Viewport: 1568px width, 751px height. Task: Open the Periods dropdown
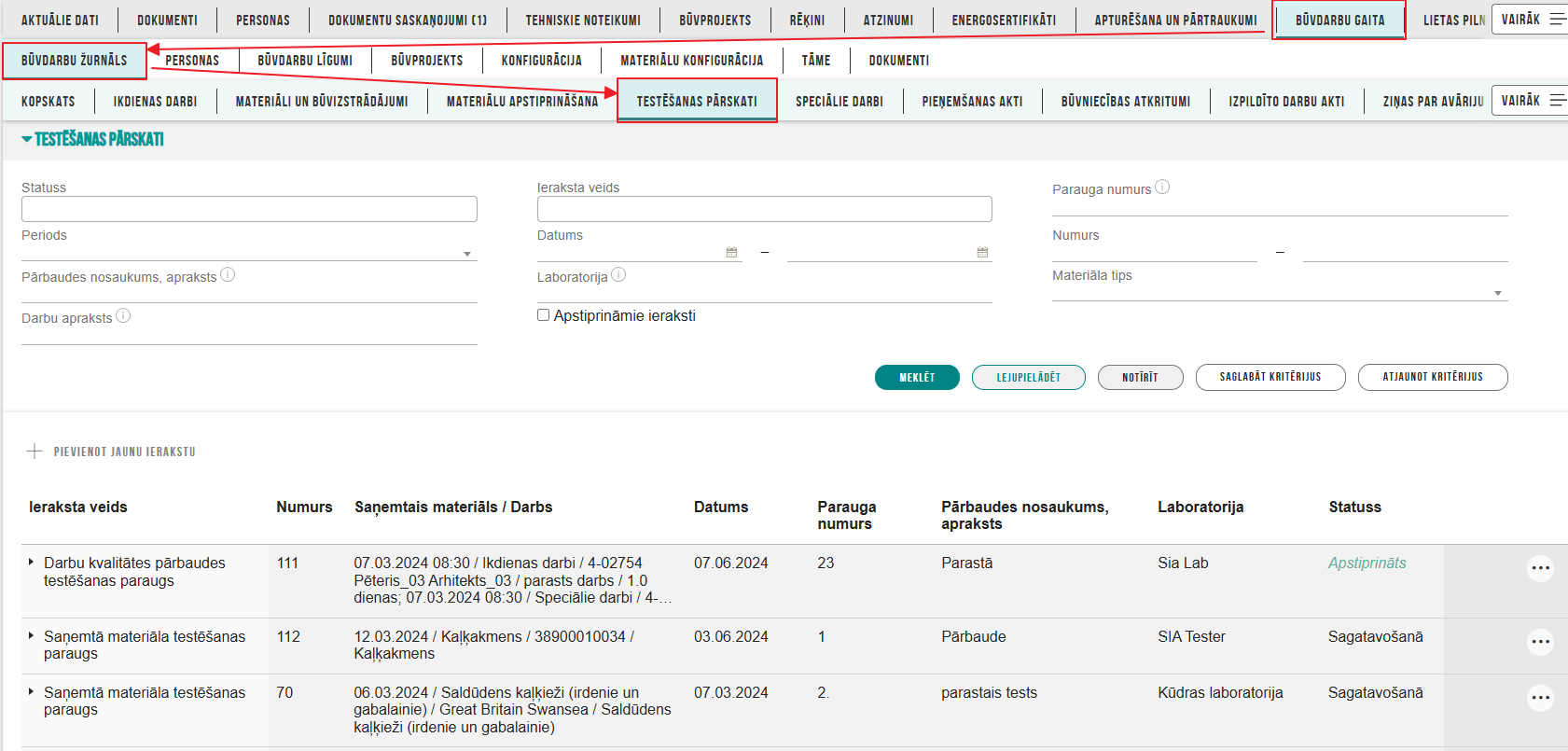coord(249,253)
